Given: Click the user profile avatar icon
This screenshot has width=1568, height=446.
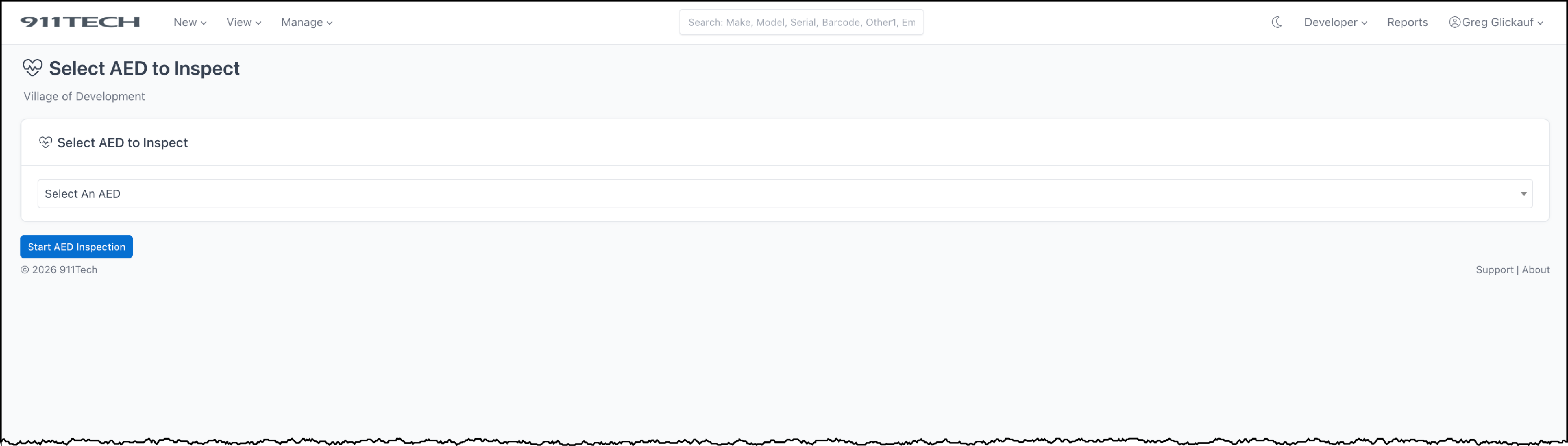Looking at the screenshot, I should pos(1454,22).
